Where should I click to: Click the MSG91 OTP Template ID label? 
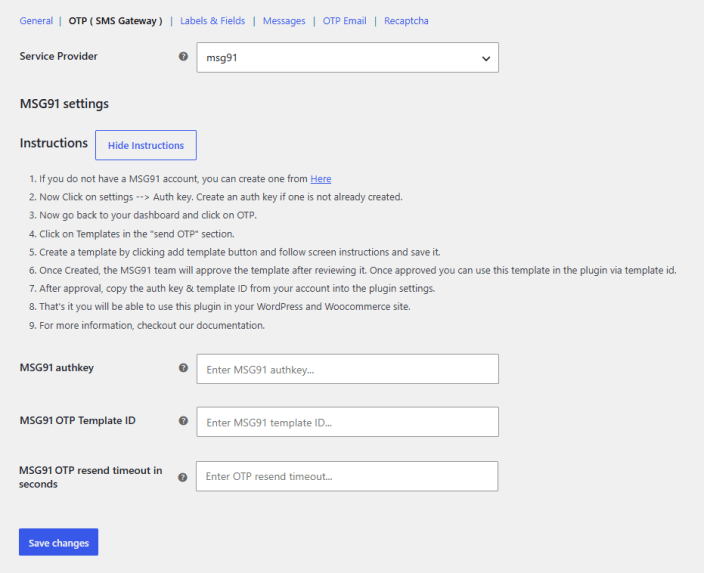click(77, 421)
